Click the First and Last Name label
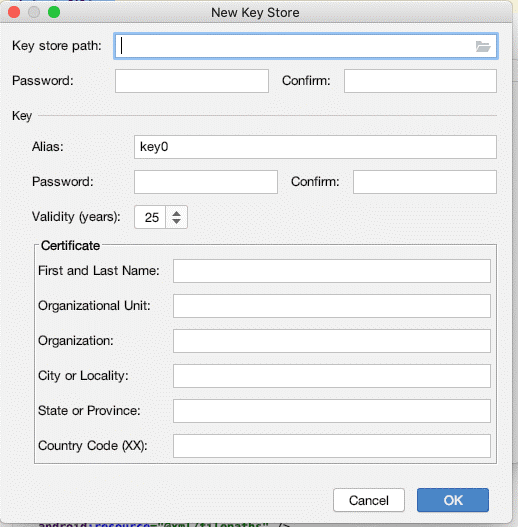This screenshot has width=518, height=527. coord(99,271)
